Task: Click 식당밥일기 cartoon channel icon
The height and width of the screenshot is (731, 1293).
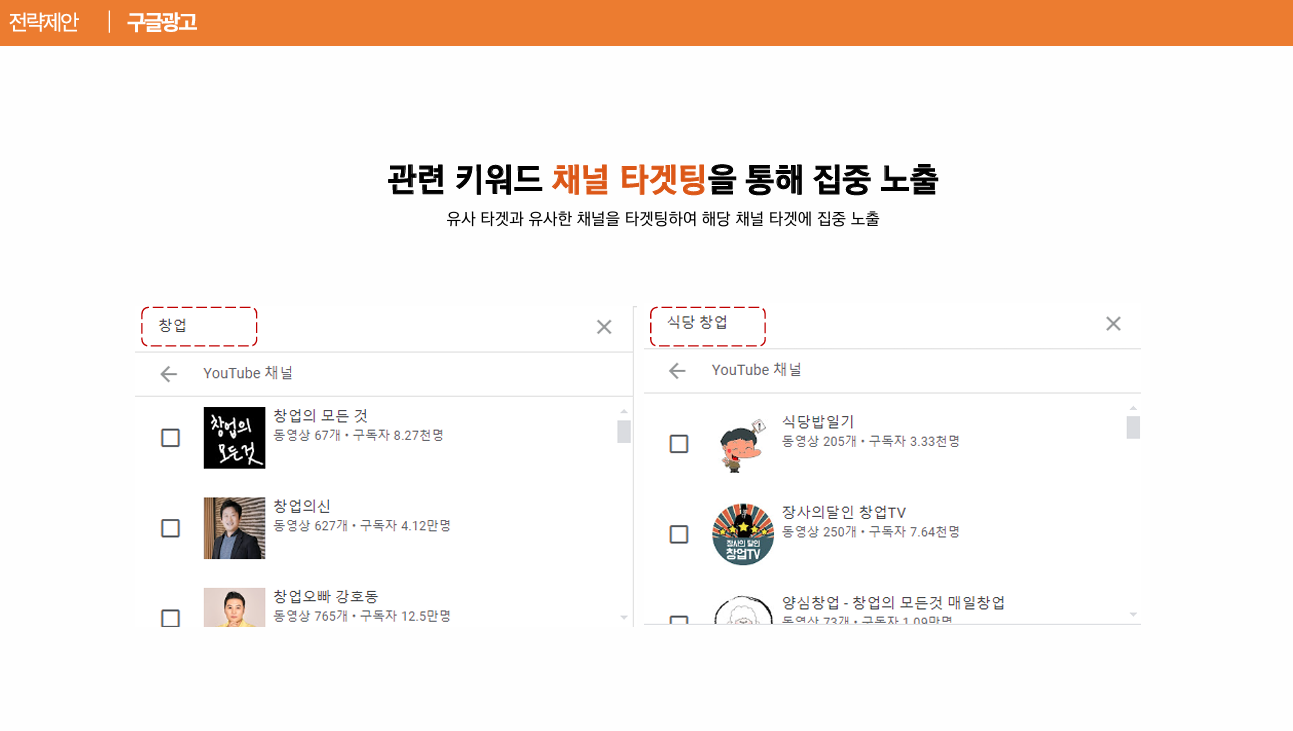Action: tap(743, 444)
